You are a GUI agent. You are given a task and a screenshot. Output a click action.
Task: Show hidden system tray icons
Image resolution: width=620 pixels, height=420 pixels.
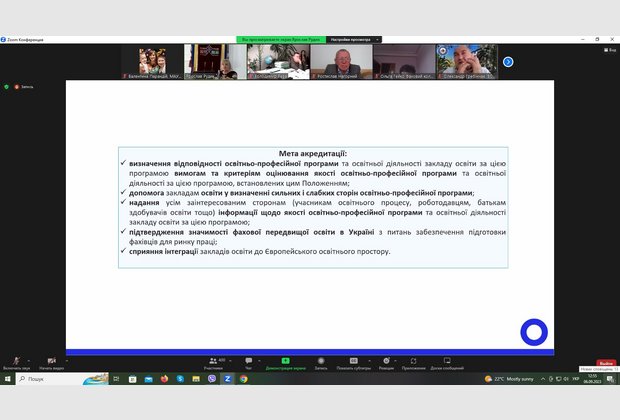543,379
